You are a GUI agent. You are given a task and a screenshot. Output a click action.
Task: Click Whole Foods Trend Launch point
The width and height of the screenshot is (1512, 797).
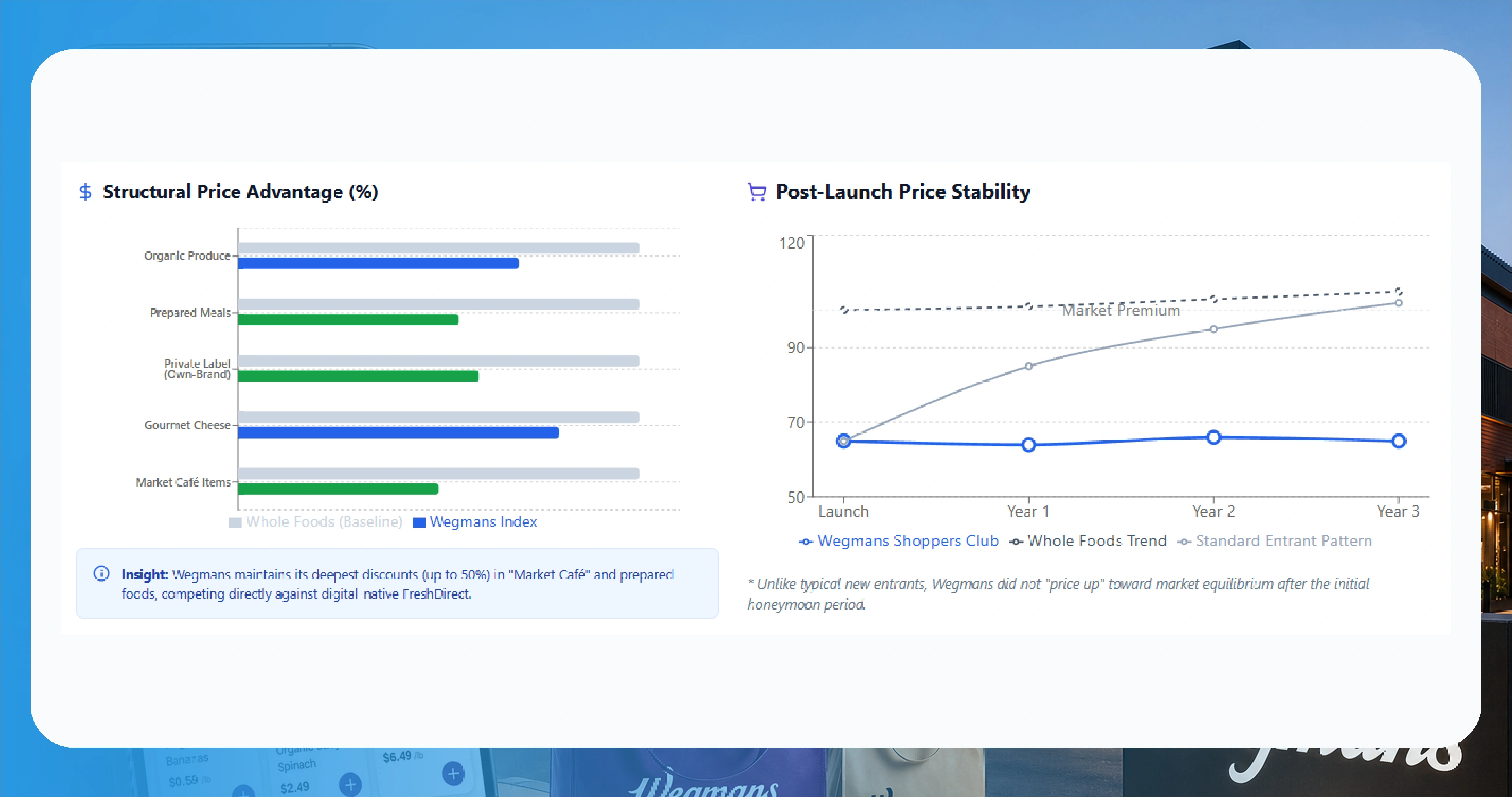(x=843, y=310)
